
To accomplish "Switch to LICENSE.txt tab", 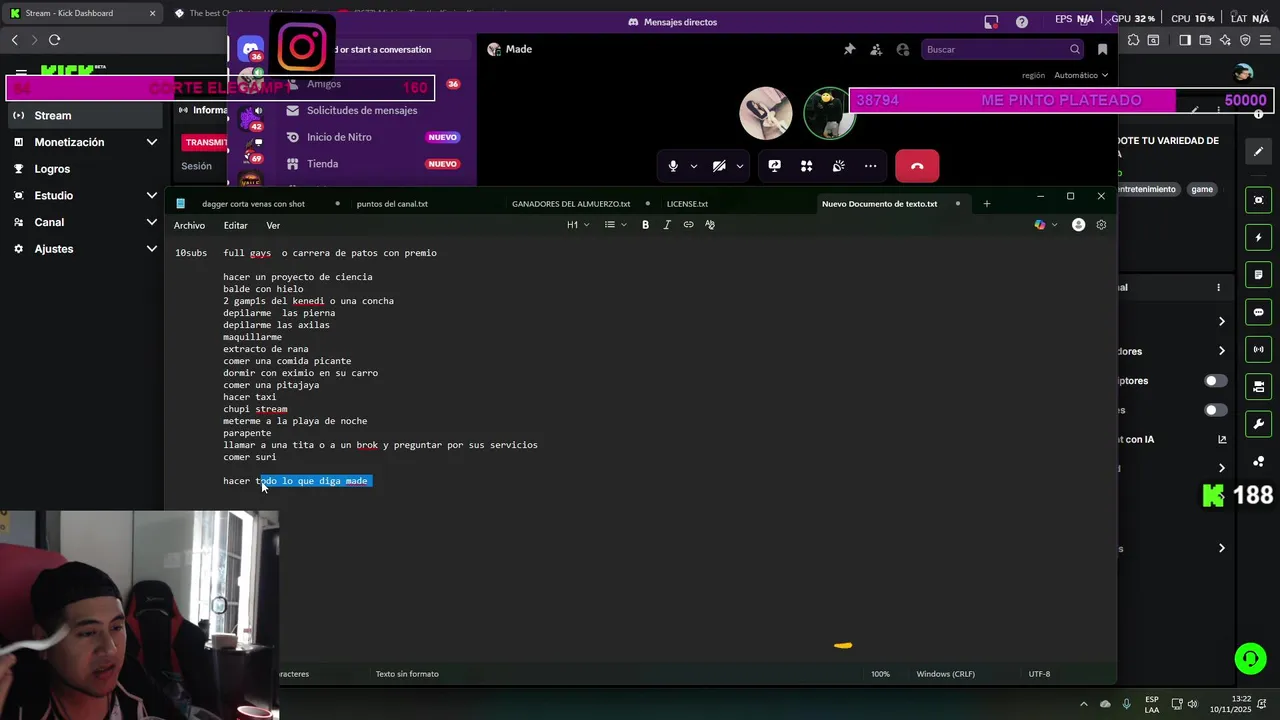I will click(x=687, y=204).
